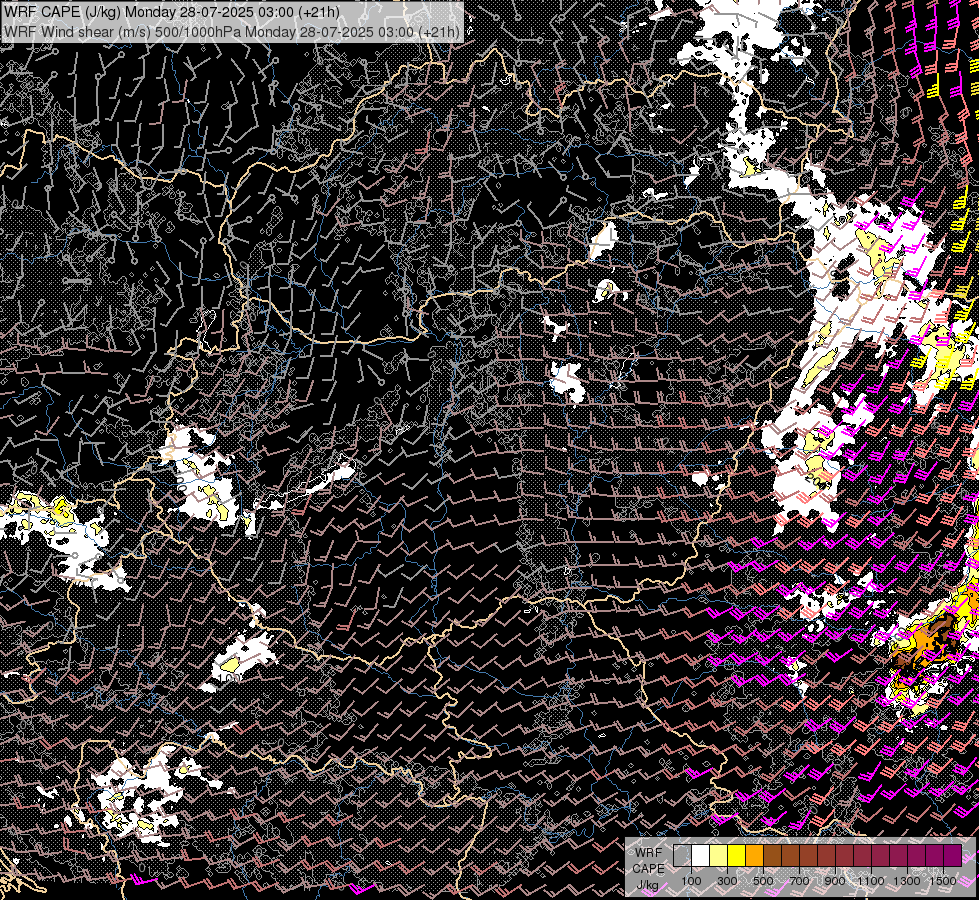This screenshot has width=979, height=900.
Task: Select the grey first swatch in CAPE legend
Action: pyautogui.click(x=682, y=855)
